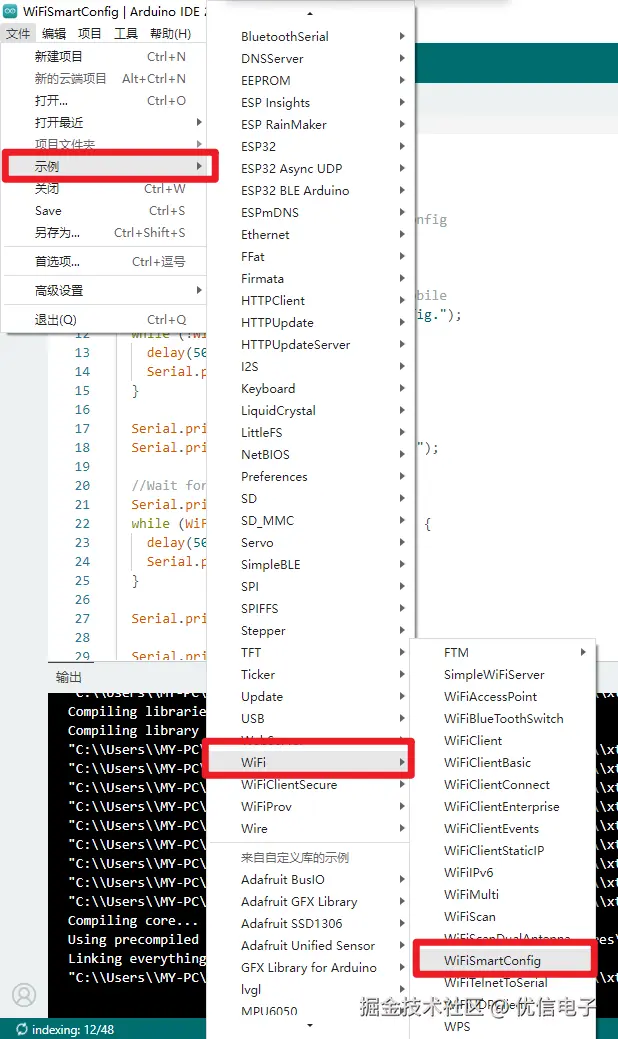Screen dimensions: 618x1039
Task: Expand ESP32 Async UDP examples
Action: (x=311, y=168)
